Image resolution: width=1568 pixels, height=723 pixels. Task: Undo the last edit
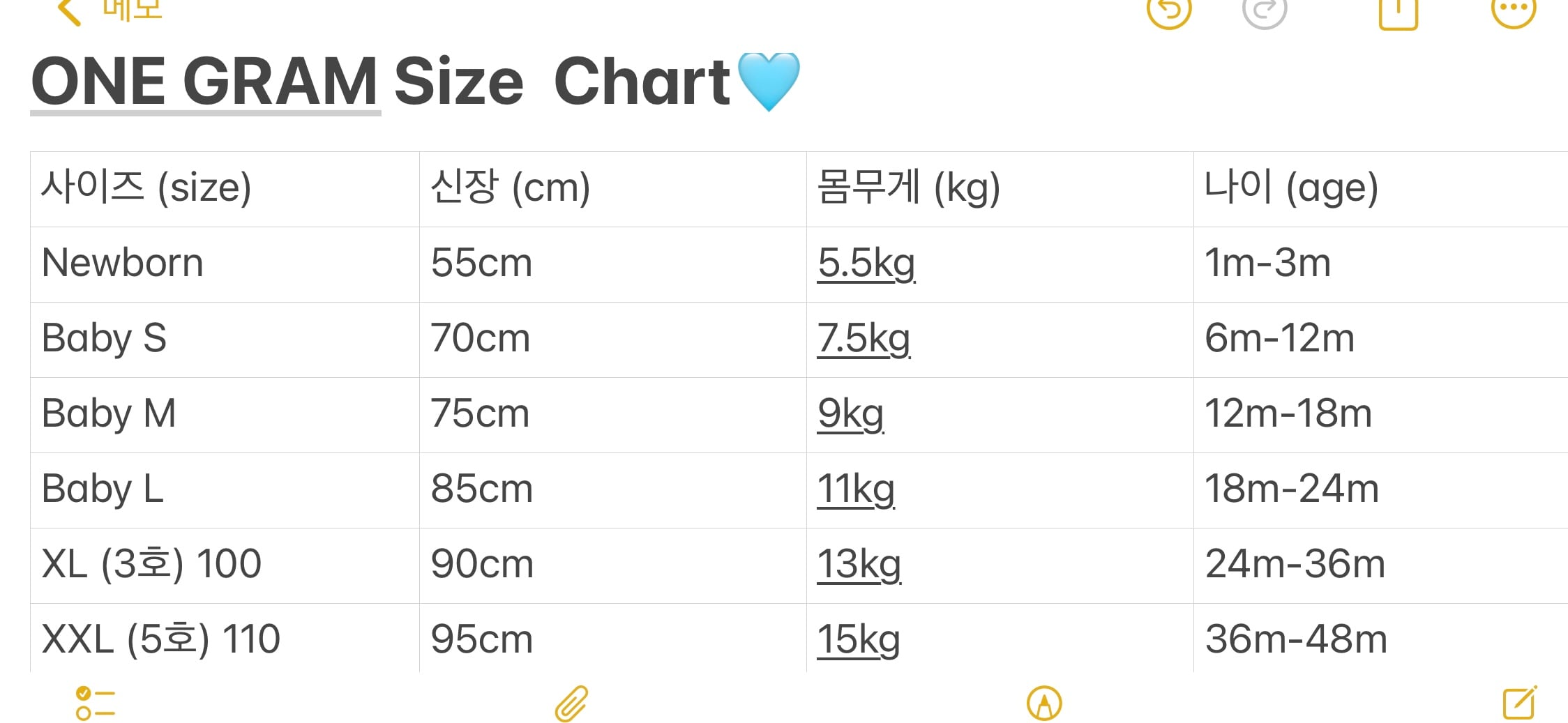point(1168,10)
